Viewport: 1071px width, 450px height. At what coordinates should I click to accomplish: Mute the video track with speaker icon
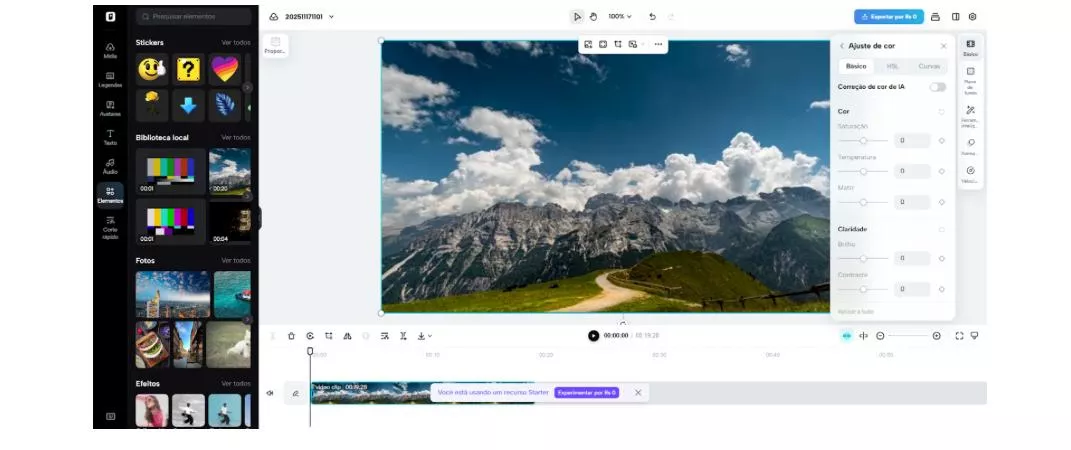[x=270, y=393]
